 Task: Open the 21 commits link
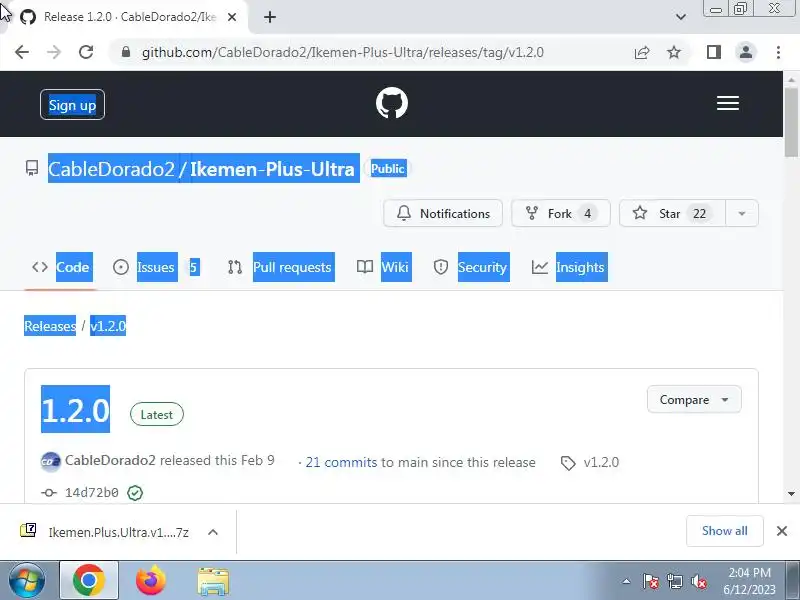[341, 462]
